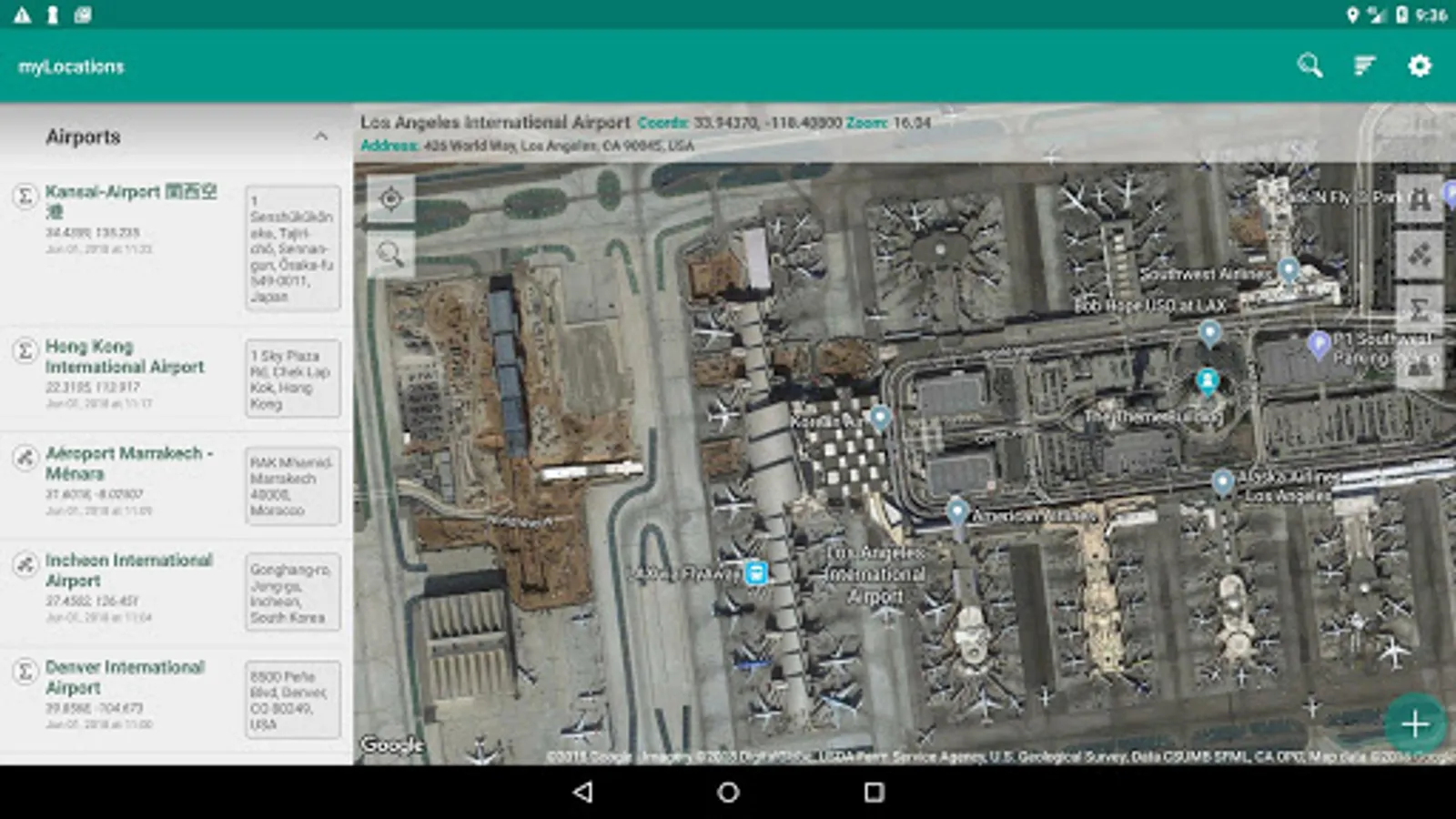Open the Denver International Airport entry

pos(176,700)
